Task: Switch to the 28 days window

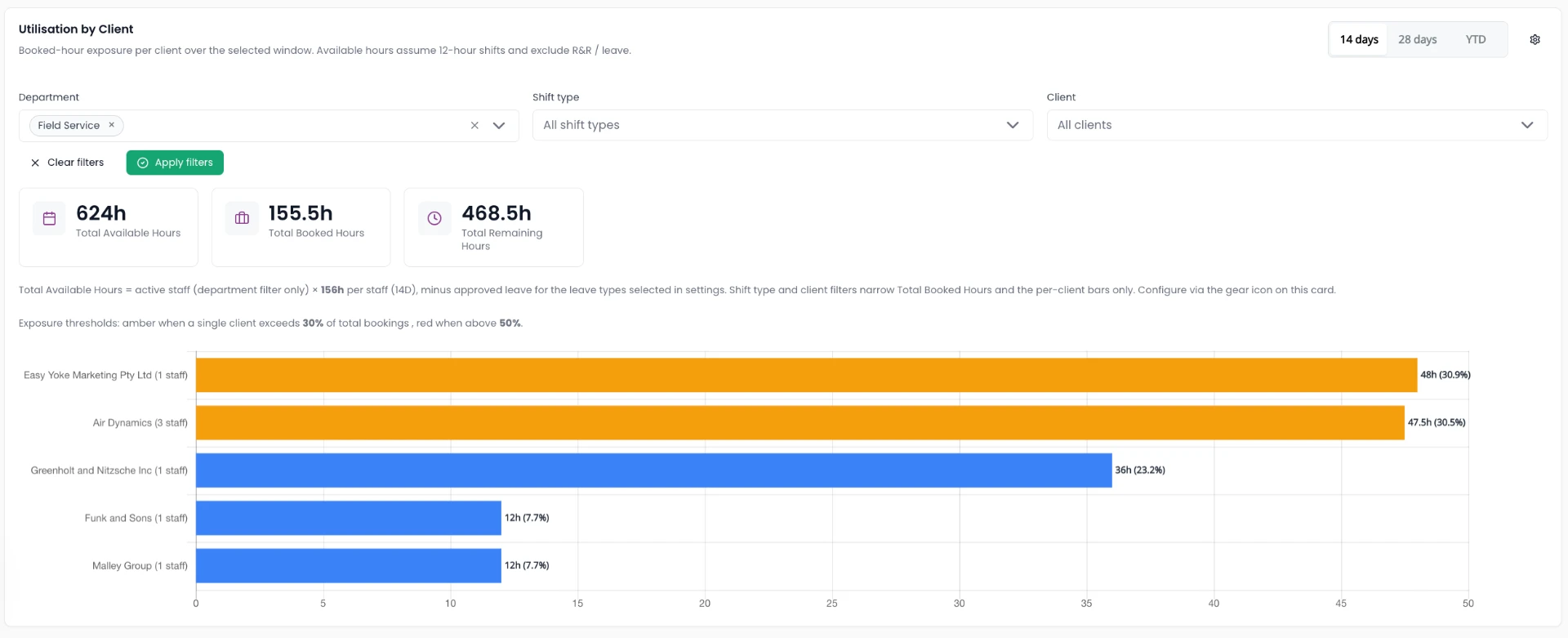Action: pos(1417,39)
